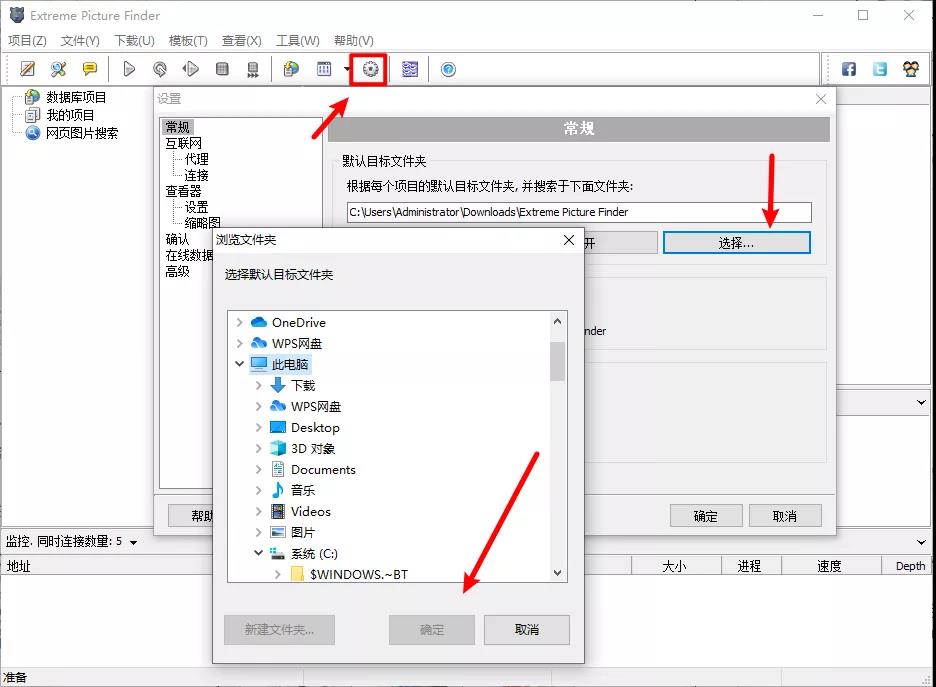
Task: Open the 下载(U) menu
Action: point(134,41)
